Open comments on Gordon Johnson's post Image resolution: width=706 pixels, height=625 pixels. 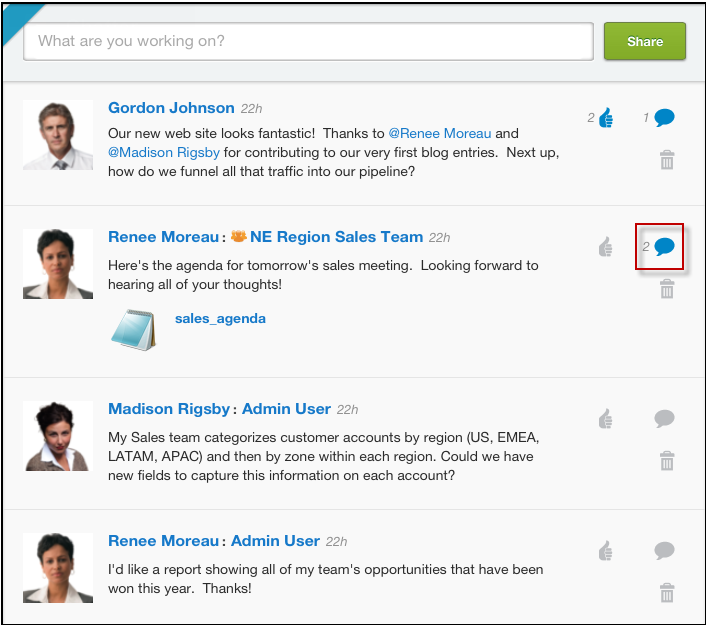coord(664,118)
